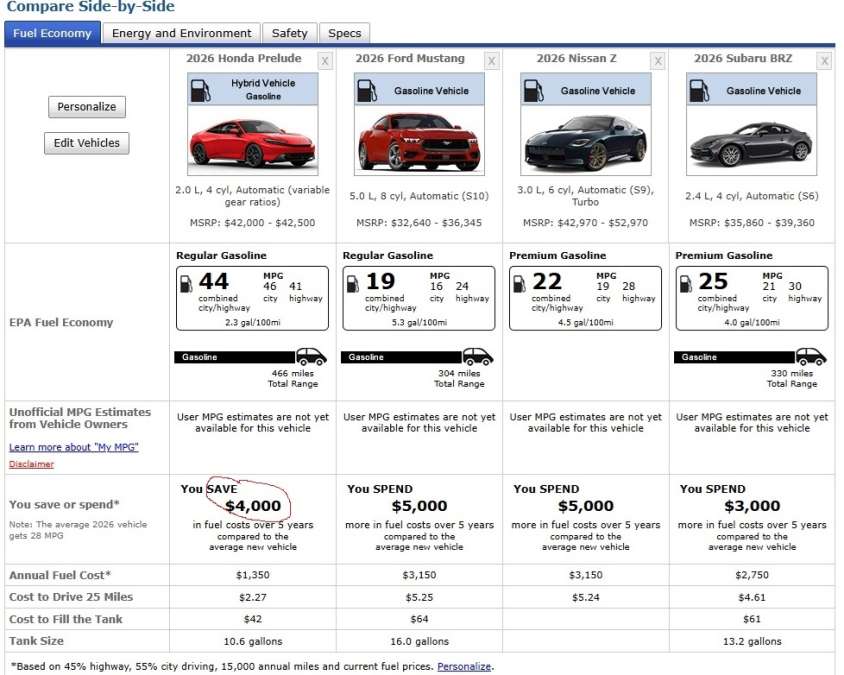The image size is (844, 675).
Task: Open the Fuel Economy tab
Action: 52,33
